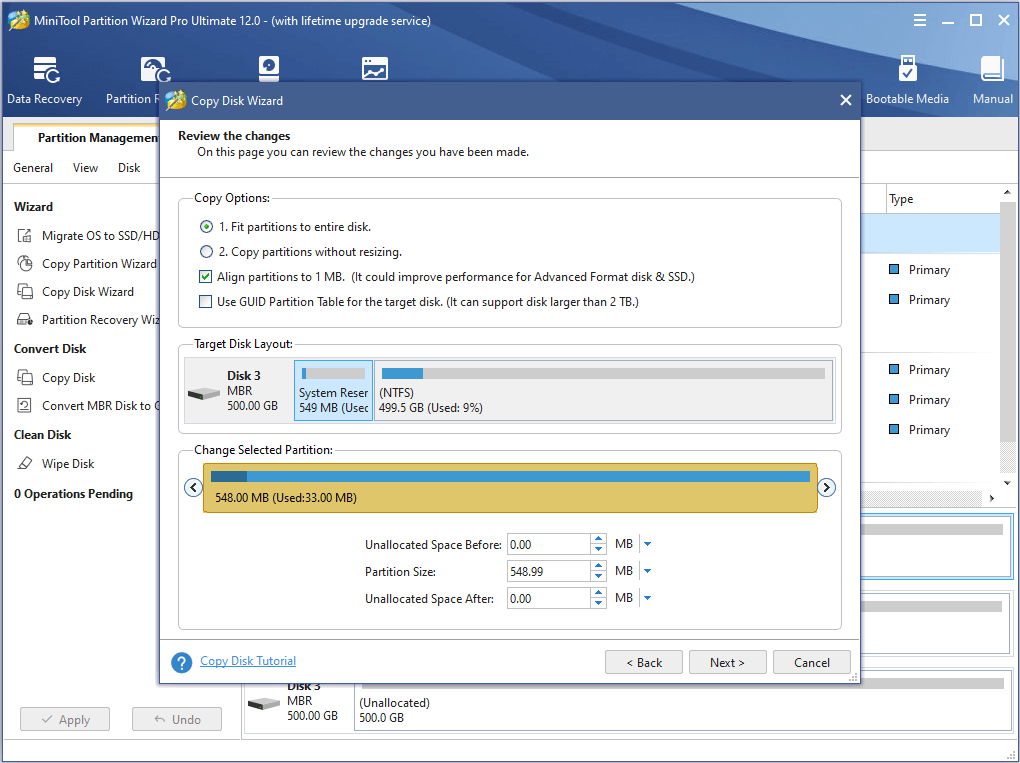Image resolution: width=1020 pixels, height=763 pixels.
Task: Open the General menu
Action: tap(33, 168)
